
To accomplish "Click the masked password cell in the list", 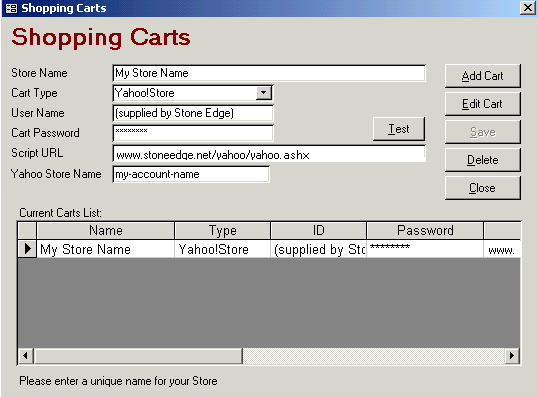I will [425, 249].
